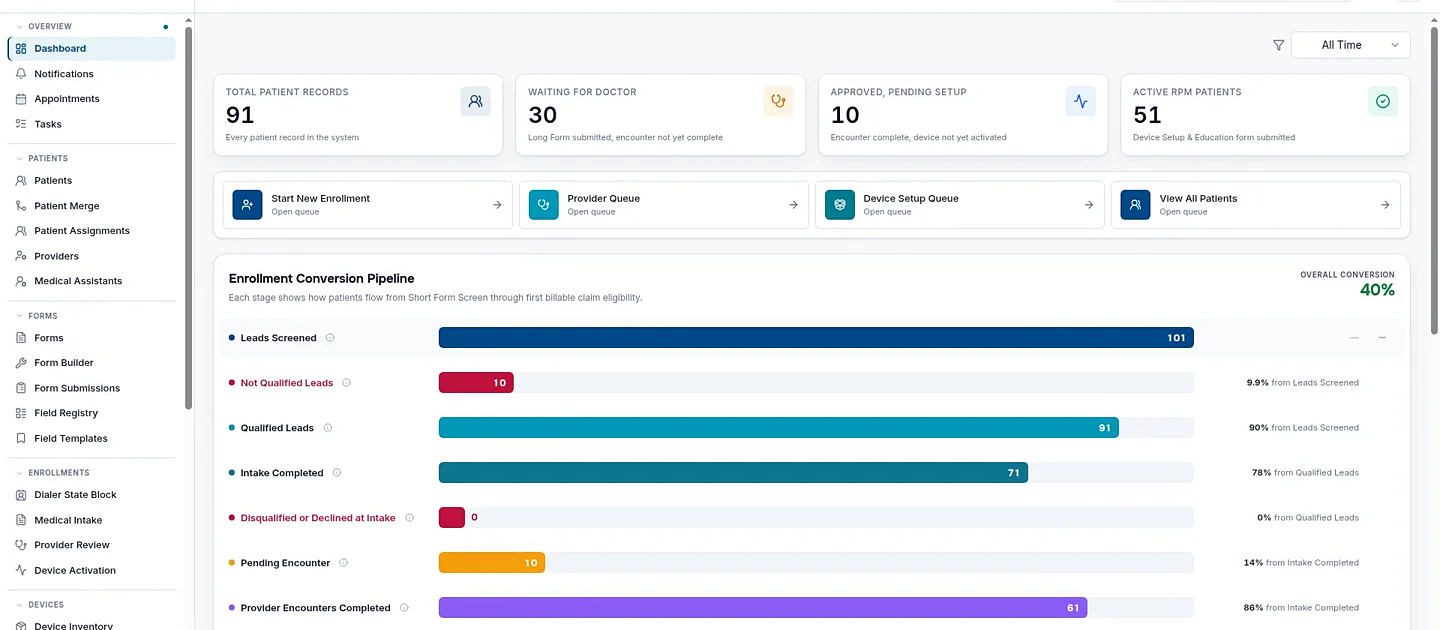Screen dimensions: 1440x630
Task: Click the Tasks checklist icon
Action: point(21,124)
